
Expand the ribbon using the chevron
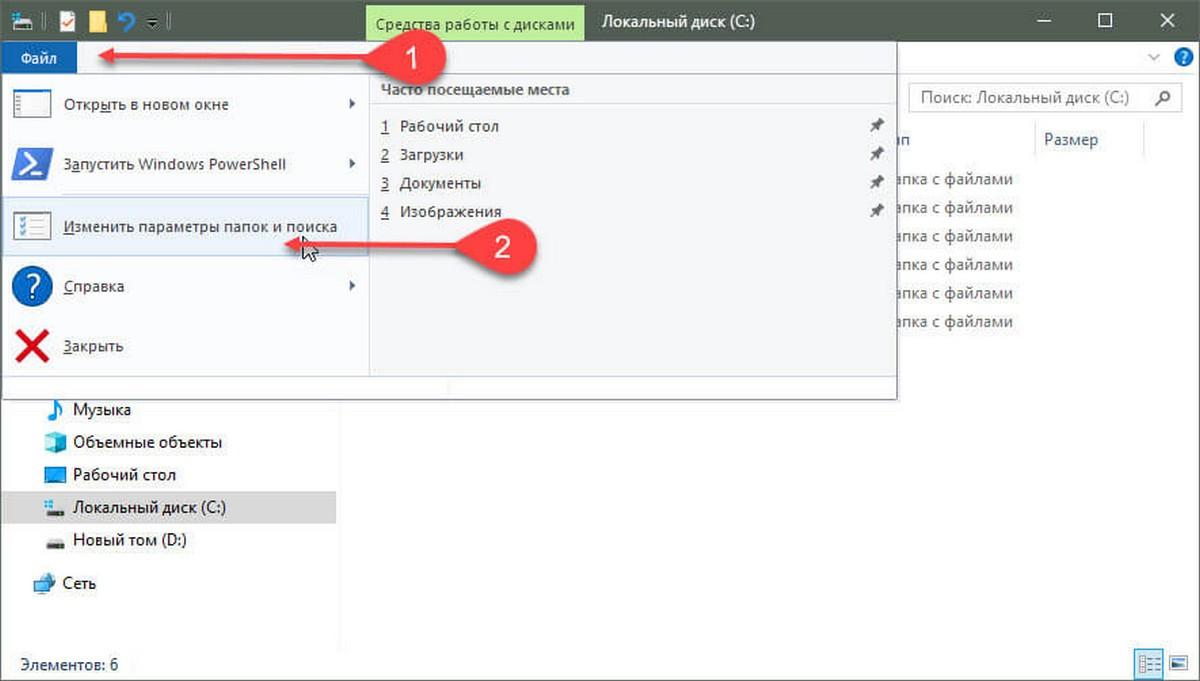tap(1155, 58)
